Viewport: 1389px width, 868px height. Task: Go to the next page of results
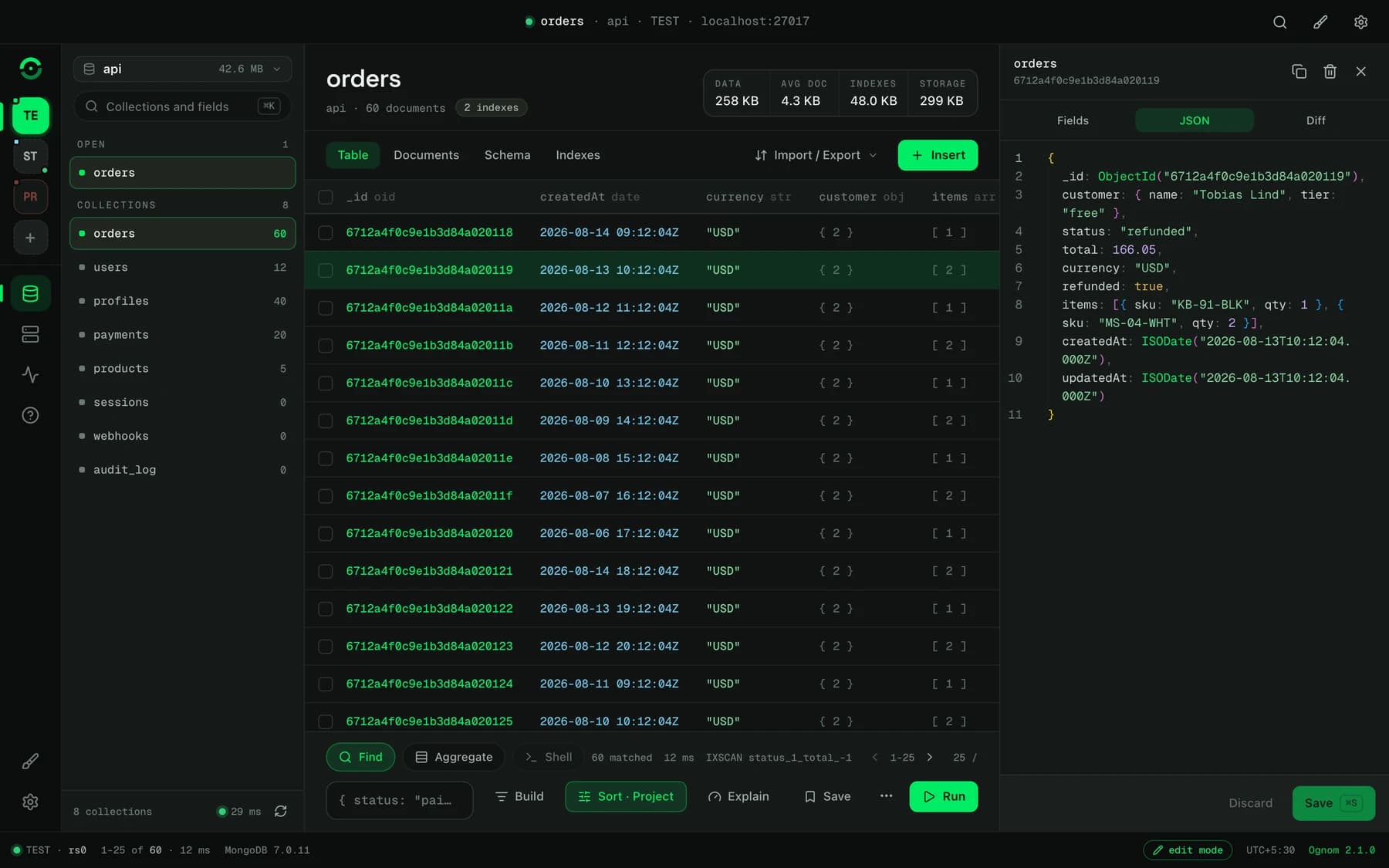(930, 758)
